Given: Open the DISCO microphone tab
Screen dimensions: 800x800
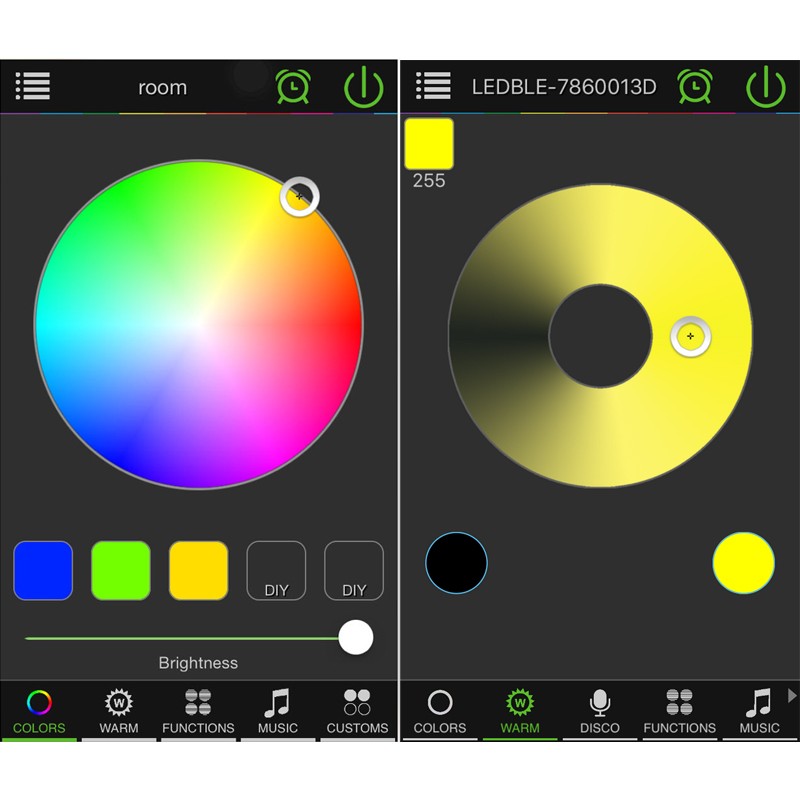Looking at the screenshot, I should pos(599,711).
